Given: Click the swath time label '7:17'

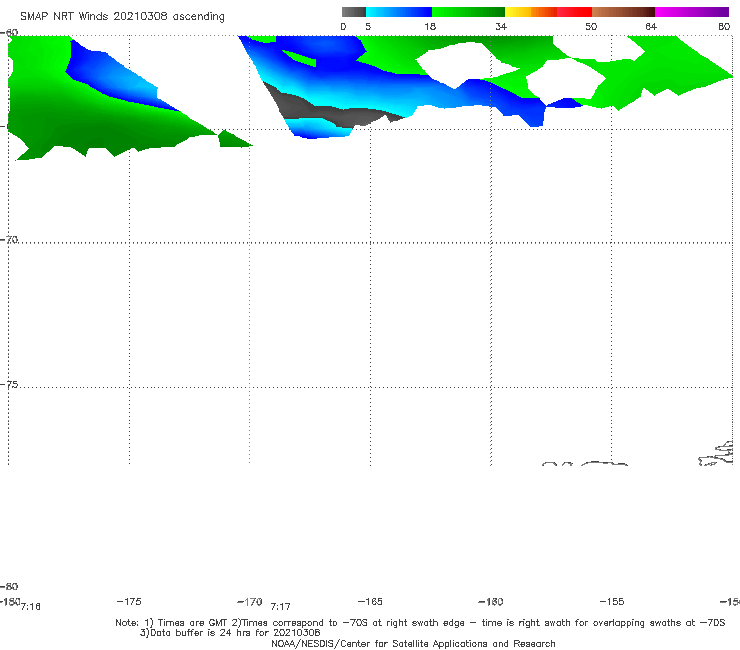Looking at the screenshot, I should point(280,607).
